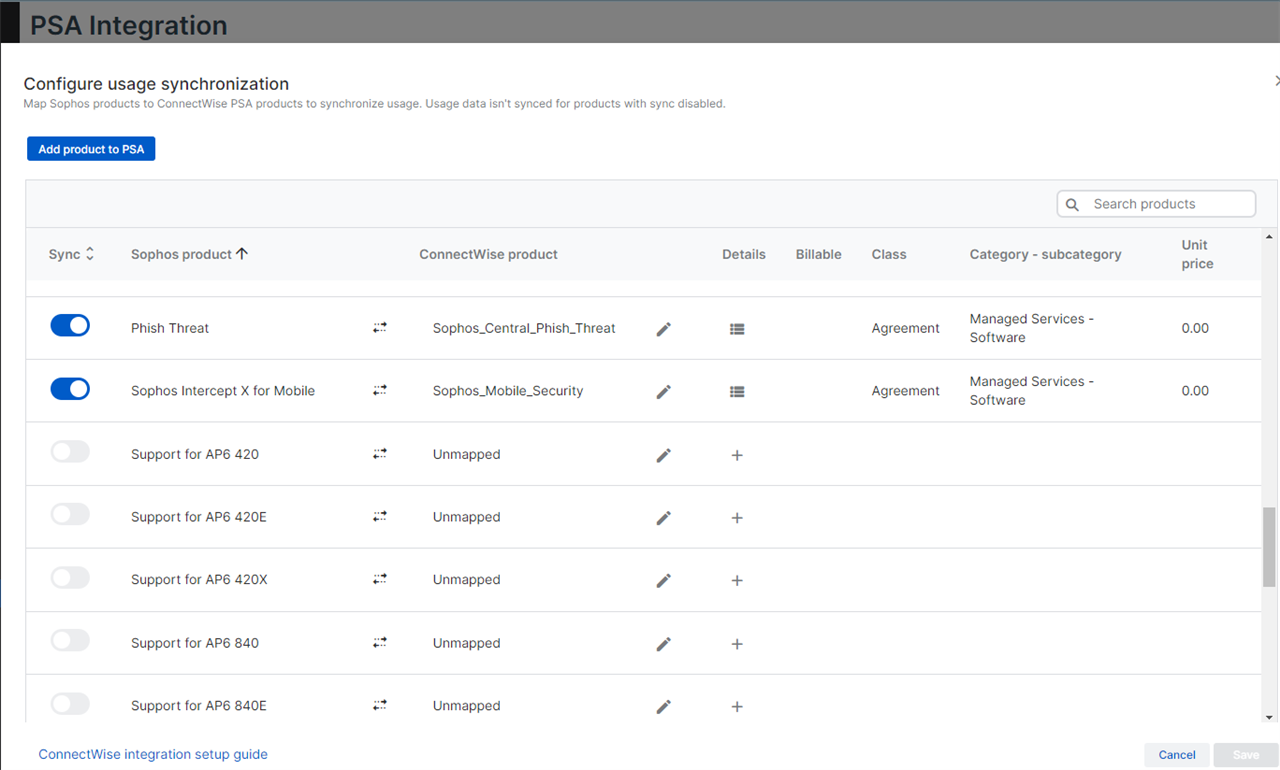Click plus icon in Support for AP6 420X row
The image size is (1280, 770).
click(x=737, y=580)
